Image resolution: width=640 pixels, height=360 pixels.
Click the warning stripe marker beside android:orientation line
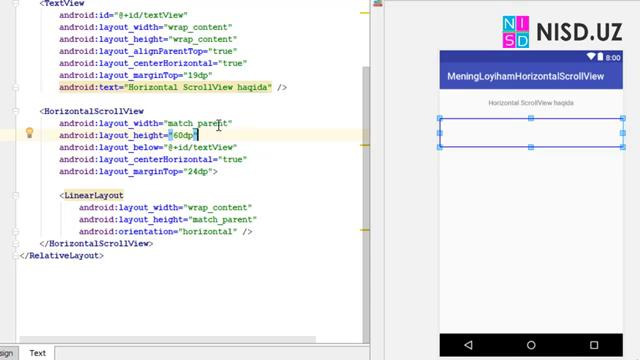pos(364,230)
